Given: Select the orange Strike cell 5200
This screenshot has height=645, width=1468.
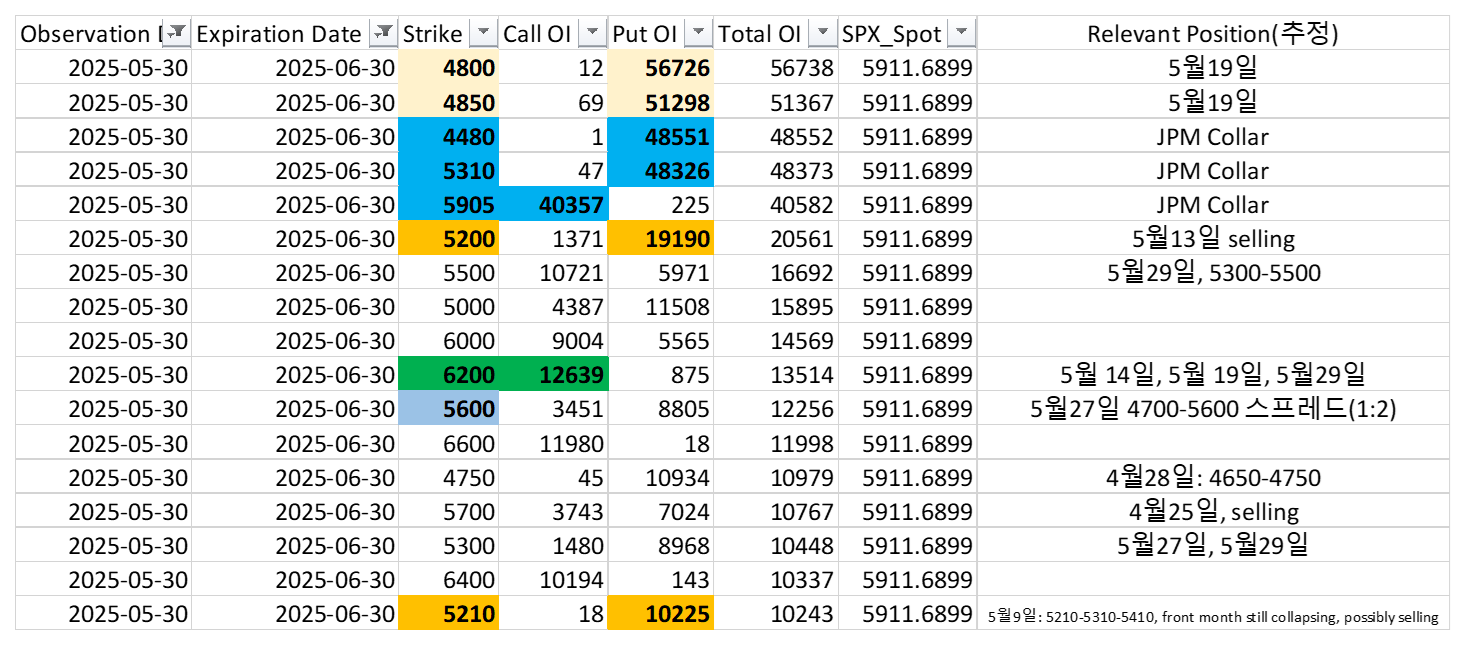Looking at the screenshot, I should tap(449, 238).
